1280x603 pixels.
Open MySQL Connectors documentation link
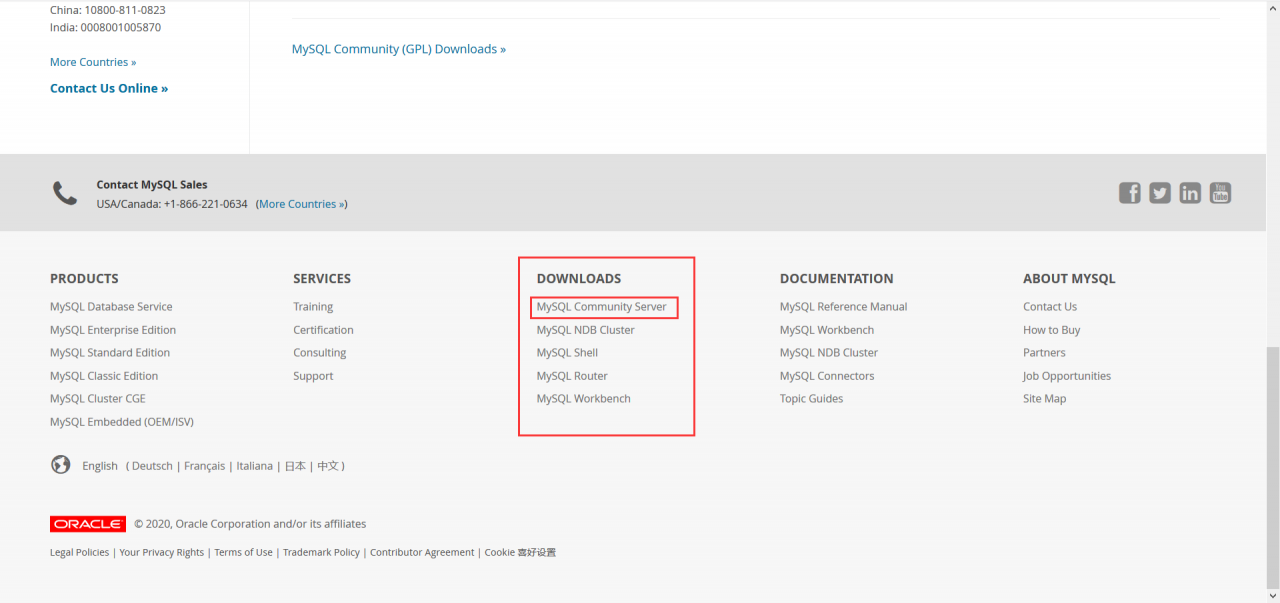[827, 376]
